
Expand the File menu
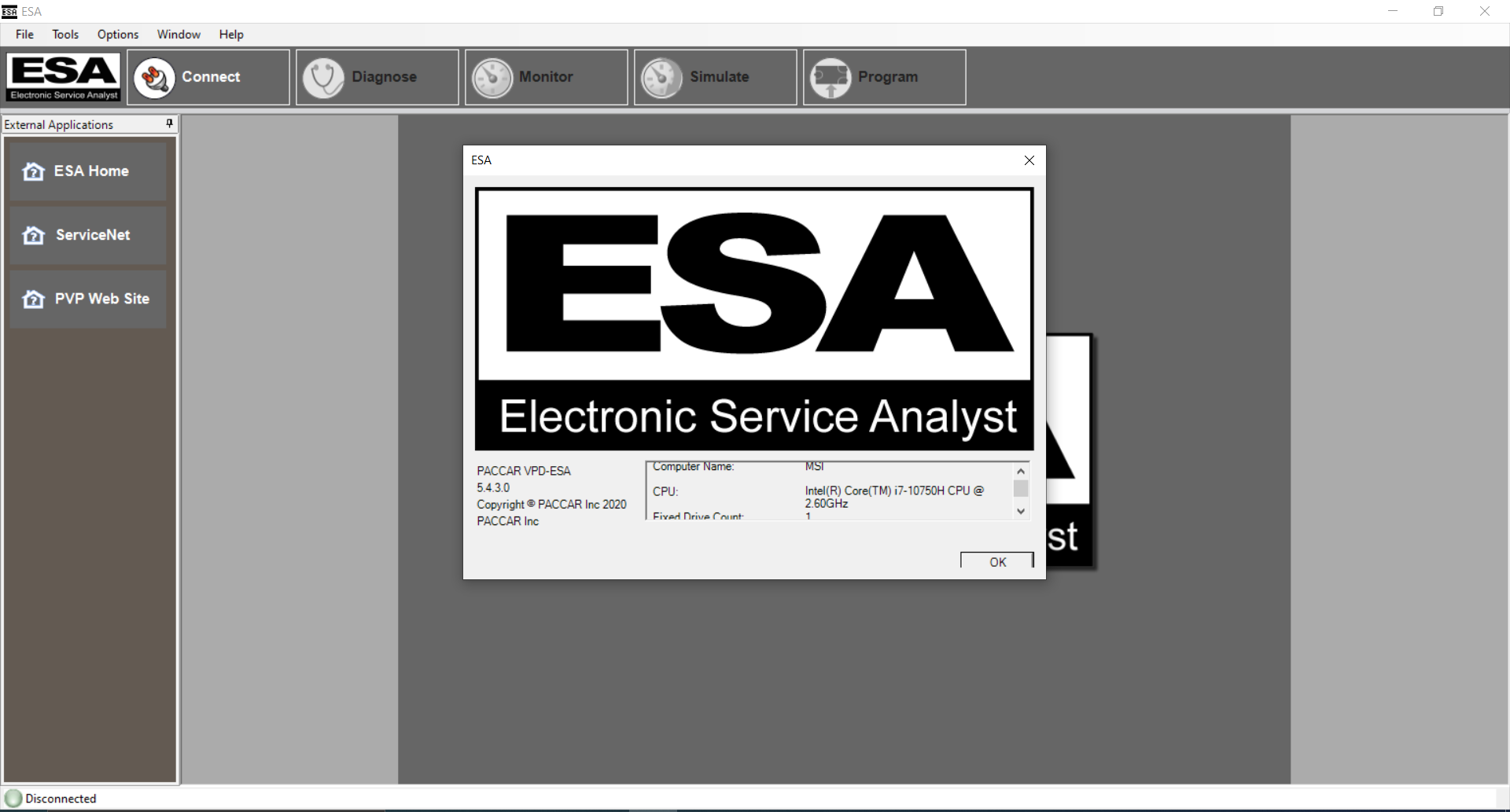click(x=24, y=35)
